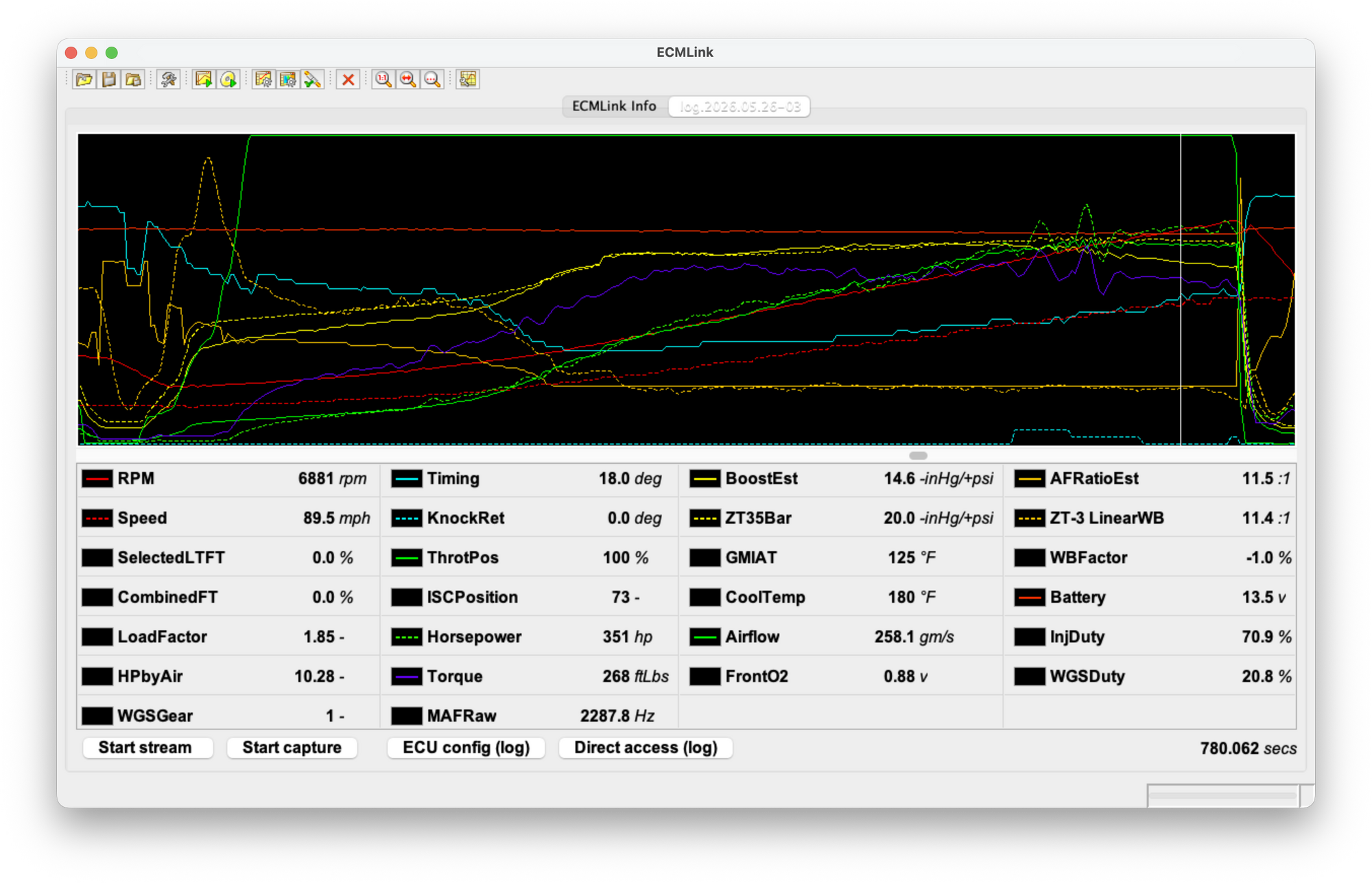Click the graph with green play arrow icon
1372x883 pixels.
coord(204,80)
